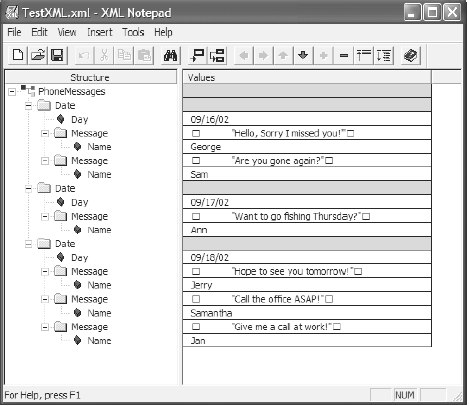Save the file using the floppy disk icon
The image size is (469, 406).
coord(57,55)
